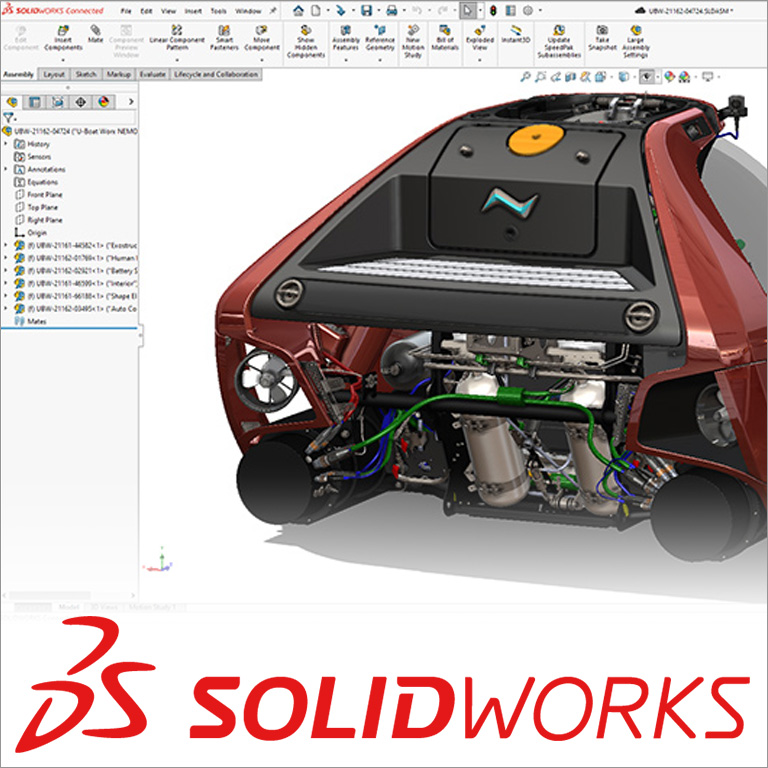Open dropdown arrow under Exploded View
Viewport: 768px width, 768px height.
[x=480, y=60]
